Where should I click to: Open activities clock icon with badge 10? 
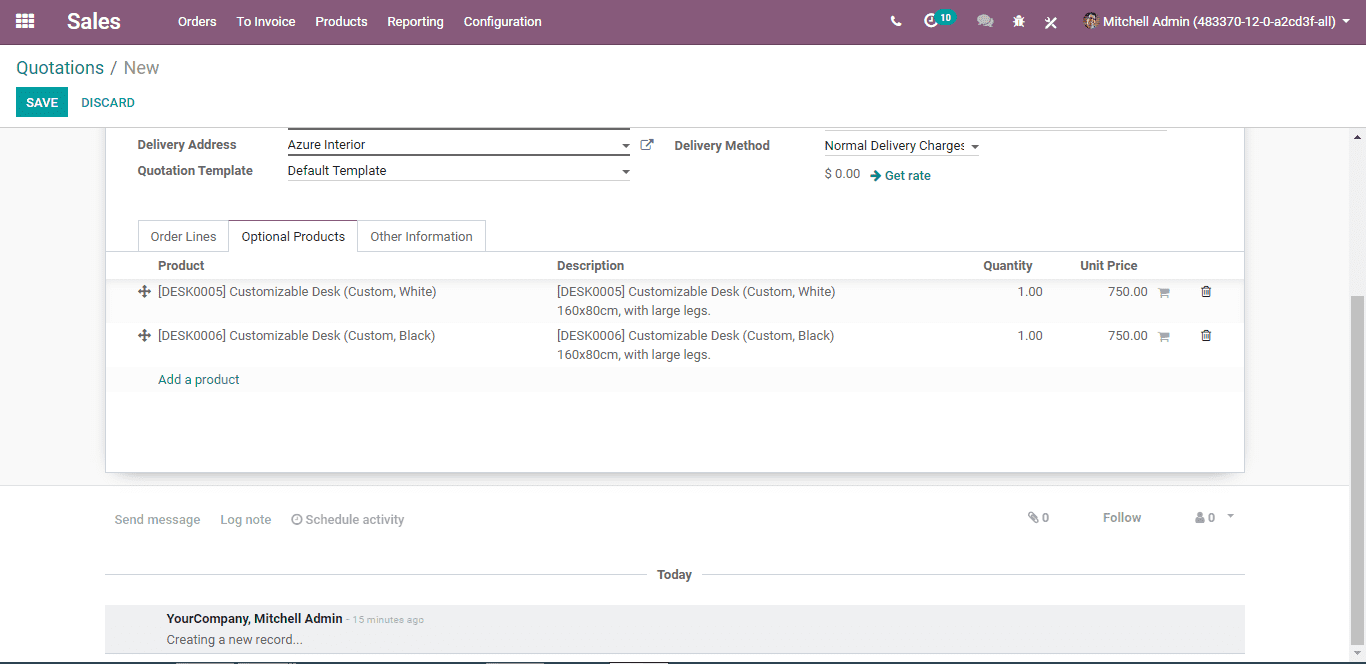click(938, 20)
